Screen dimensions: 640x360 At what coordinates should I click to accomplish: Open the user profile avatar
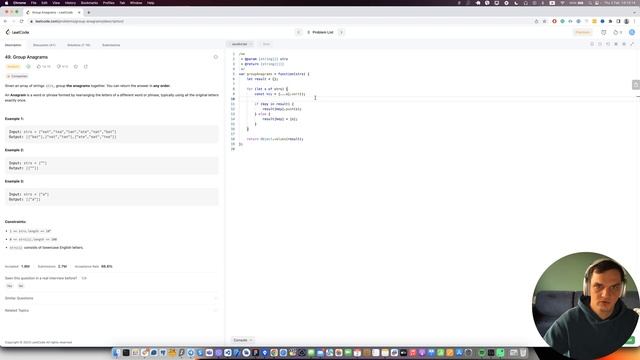click(x=632, y=32)
